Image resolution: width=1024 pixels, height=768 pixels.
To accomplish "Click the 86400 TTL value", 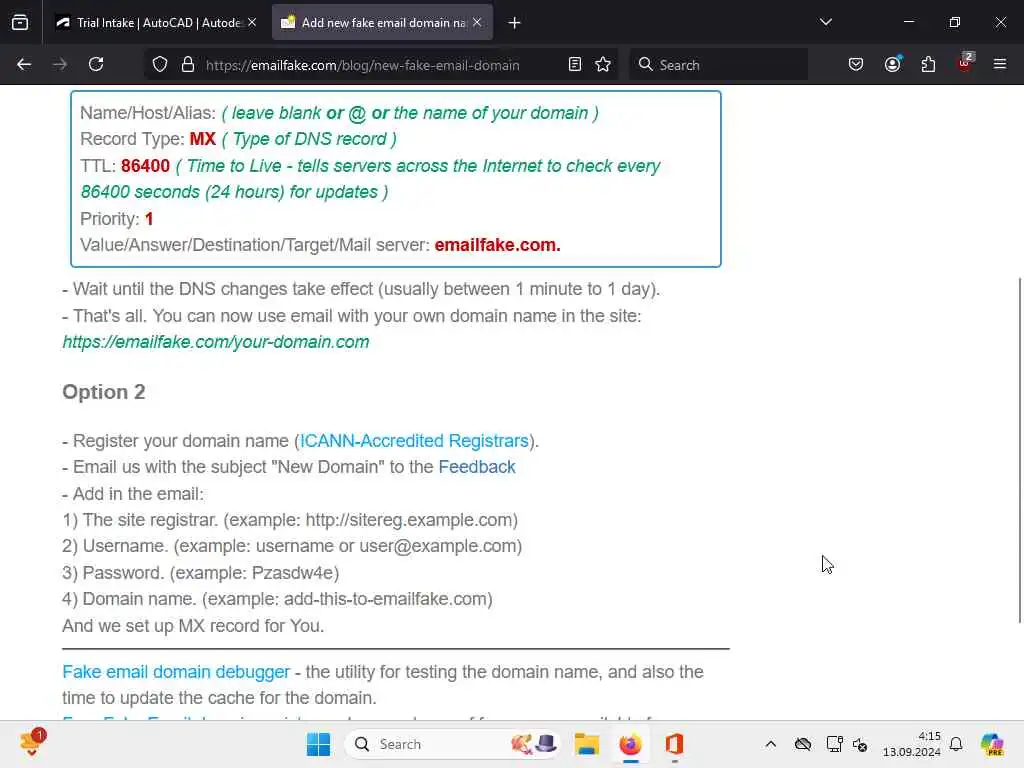I will click(x=146, y=166).
